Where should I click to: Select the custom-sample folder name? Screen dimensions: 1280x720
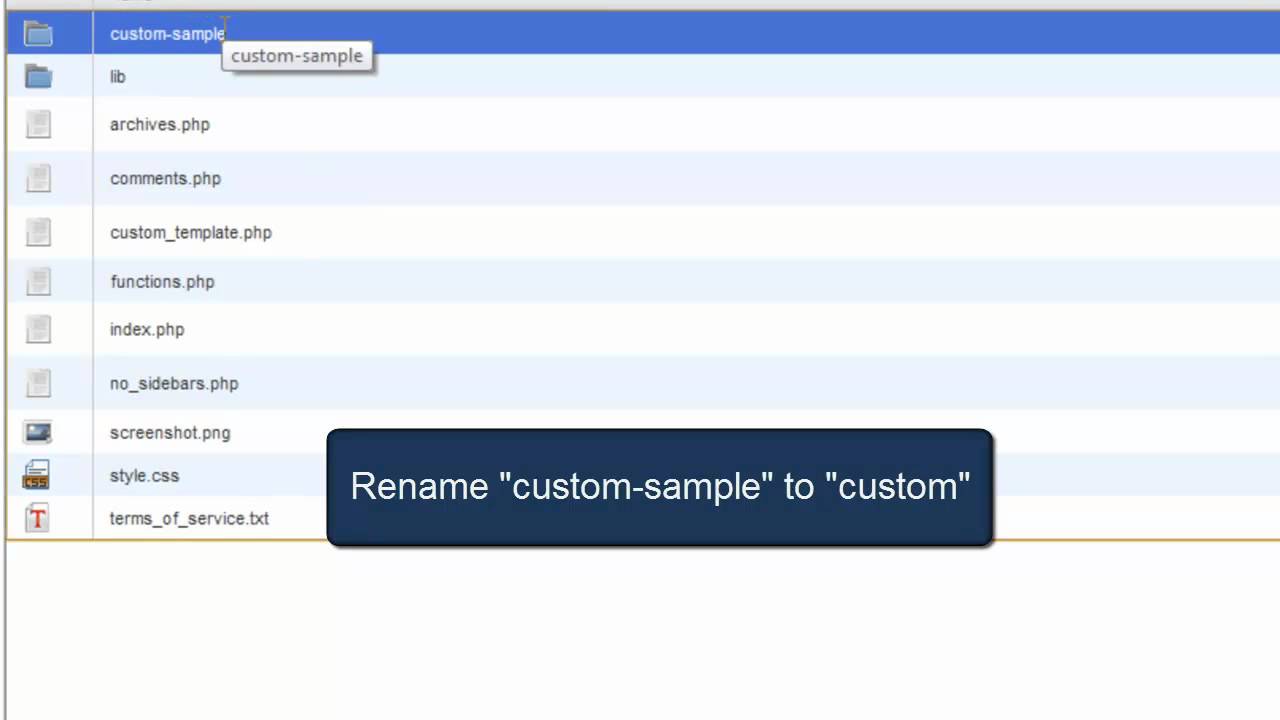(x=166, y=34)
